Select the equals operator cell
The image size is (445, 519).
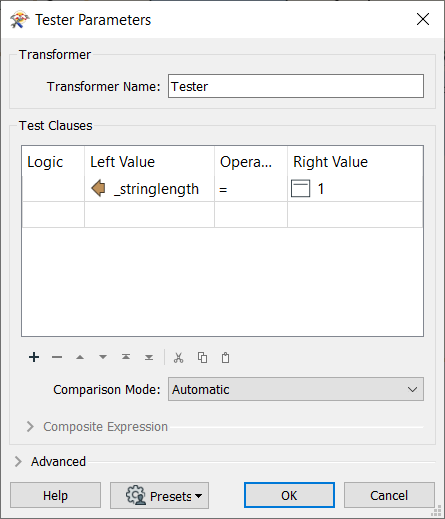coord(251,189)
